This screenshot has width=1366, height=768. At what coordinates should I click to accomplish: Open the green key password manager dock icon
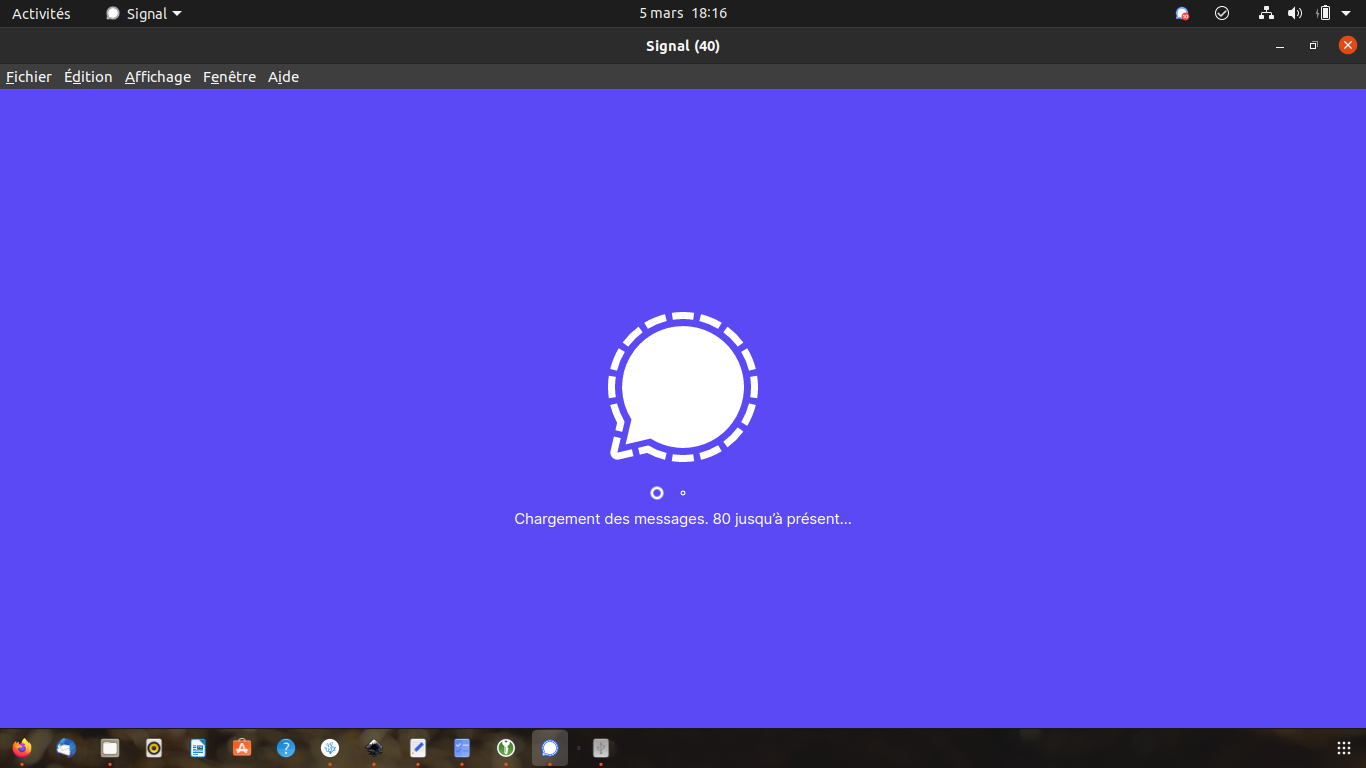pyautogui.click(x=506, y=747)
